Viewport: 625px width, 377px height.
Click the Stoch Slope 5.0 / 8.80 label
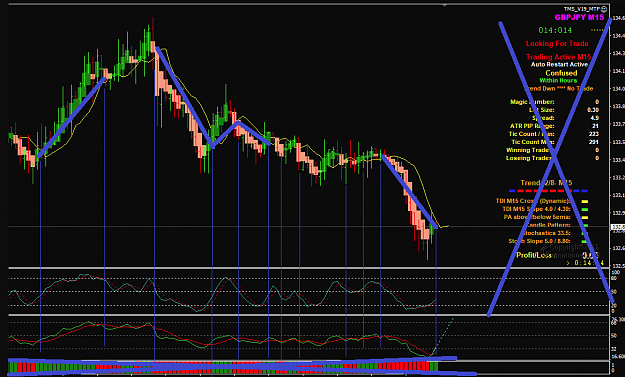539,241
